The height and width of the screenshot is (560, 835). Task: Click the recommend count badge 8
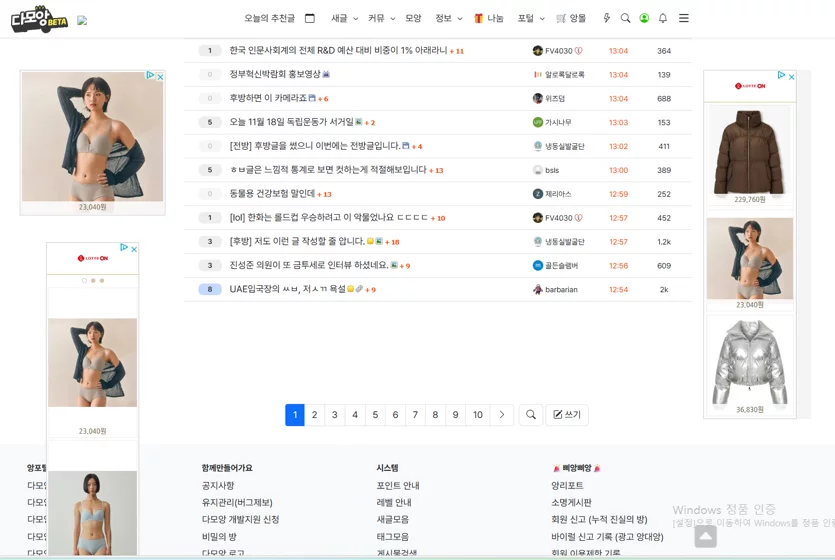[210, 290]
